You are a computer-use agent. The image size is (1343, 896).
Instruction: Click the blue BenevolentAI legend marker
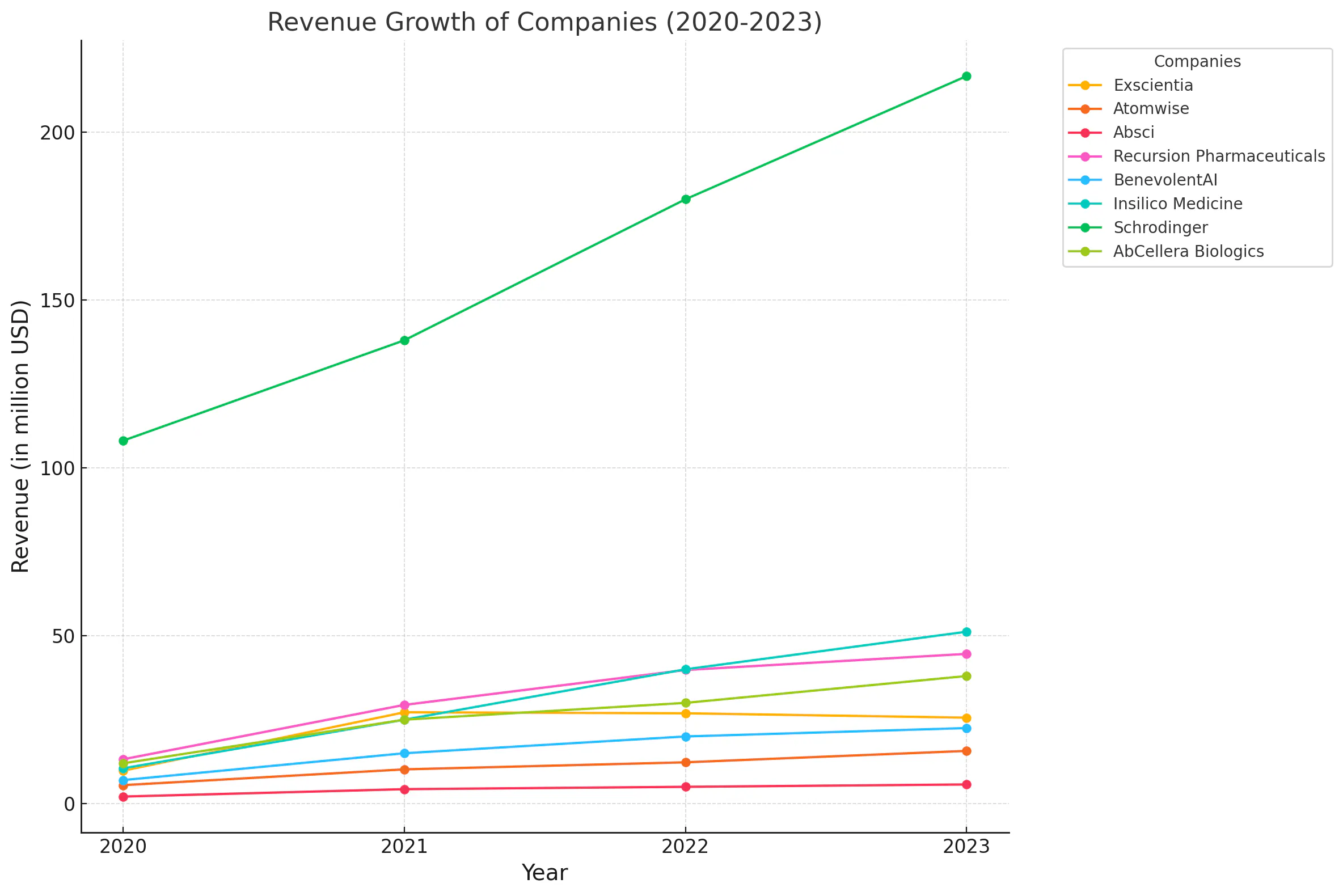pyautogui.click(x=1086, y=180)
